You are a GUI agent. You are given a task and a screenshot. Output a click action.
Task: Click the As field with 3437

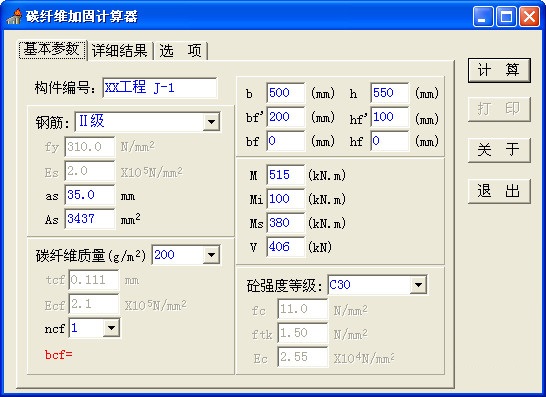89,219
